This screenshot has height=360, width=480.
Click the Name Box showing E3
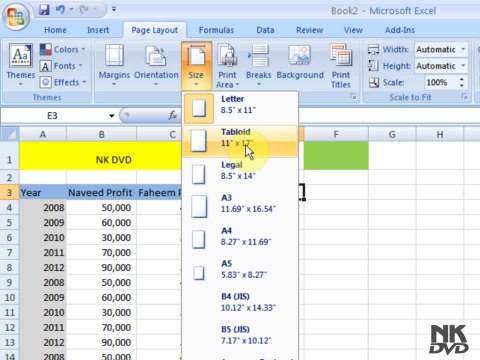tap(53, 116)
